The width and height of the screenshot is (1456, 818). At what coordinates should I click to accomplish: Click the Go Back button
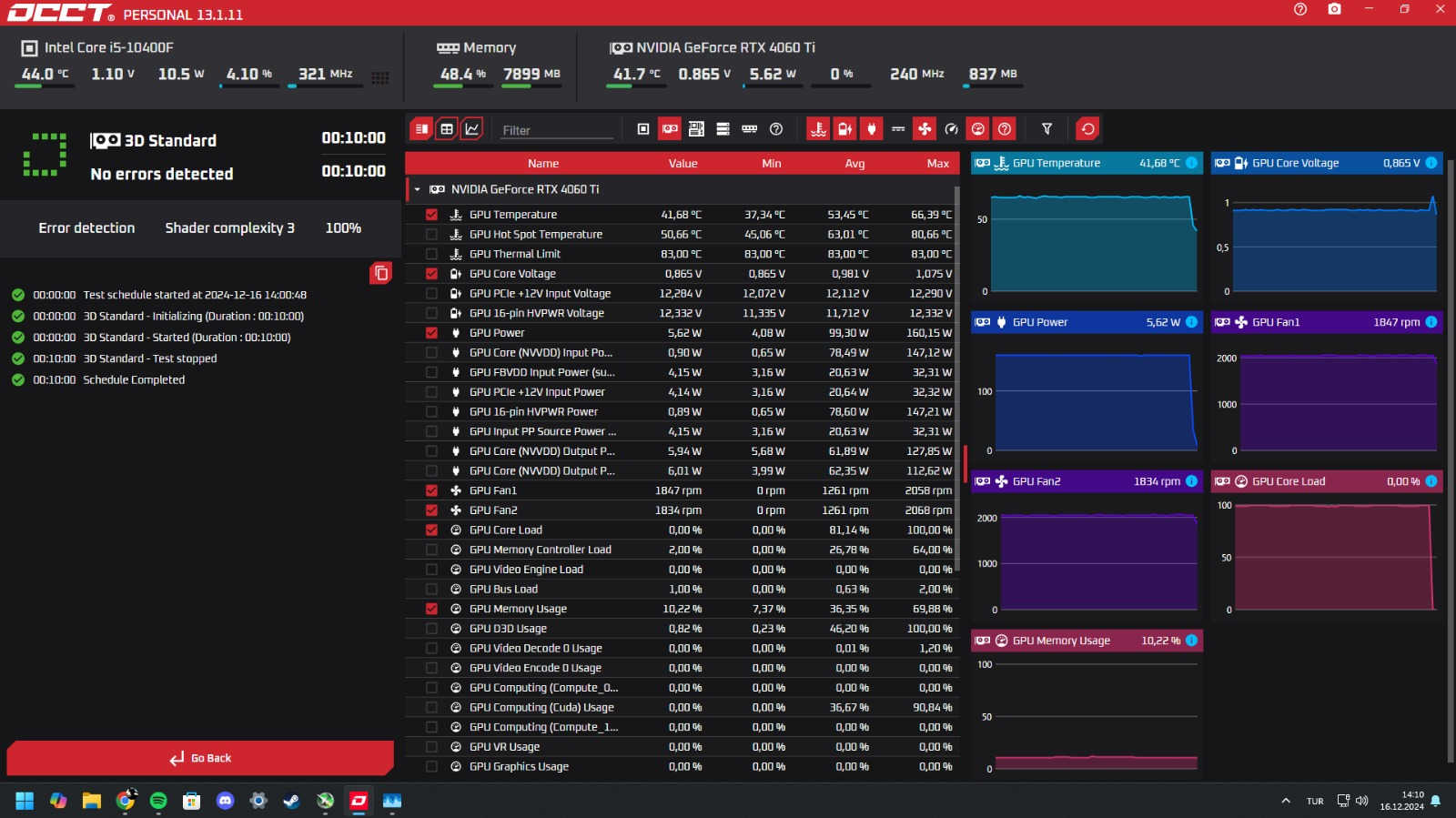(x=200, y=758)
